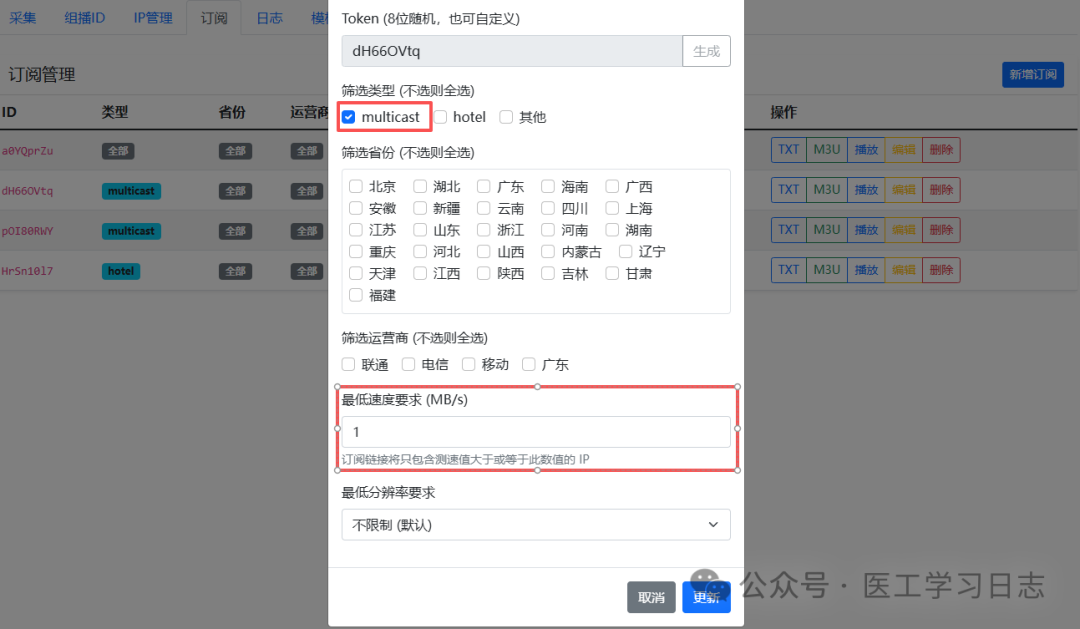Click the 生成 button to generate a new Token
The image size is (1080, 629).
coord(706,50)
